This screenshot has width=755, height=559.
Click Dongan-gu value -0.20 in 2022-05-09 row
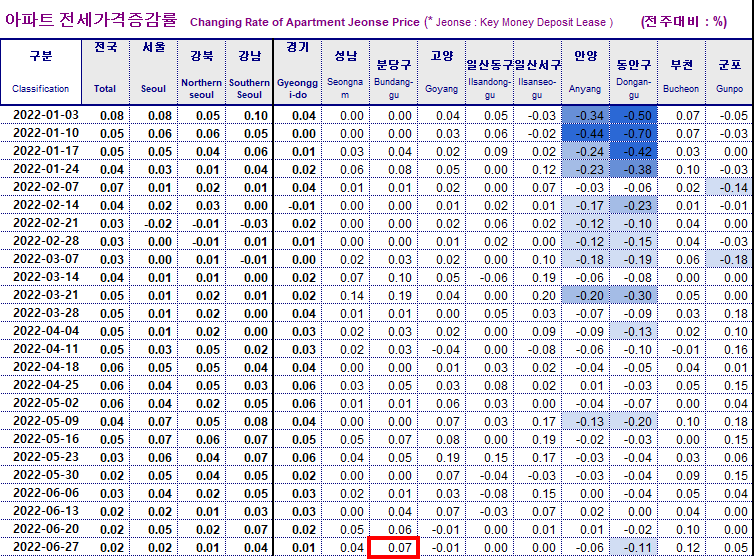[634, 422]
